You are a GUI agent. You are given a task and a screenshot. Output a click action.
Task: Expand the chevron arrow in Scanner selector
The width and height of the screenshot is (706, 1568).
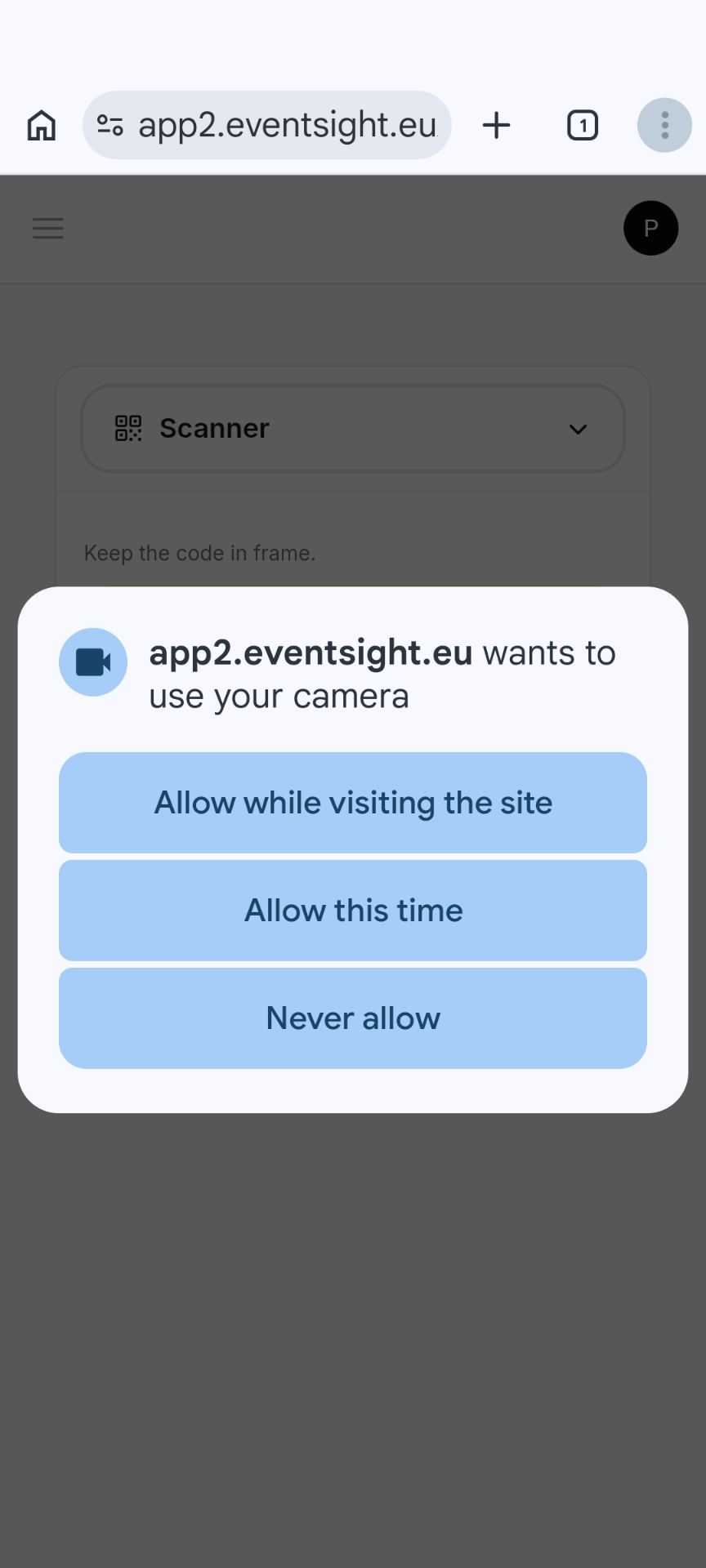578,430
